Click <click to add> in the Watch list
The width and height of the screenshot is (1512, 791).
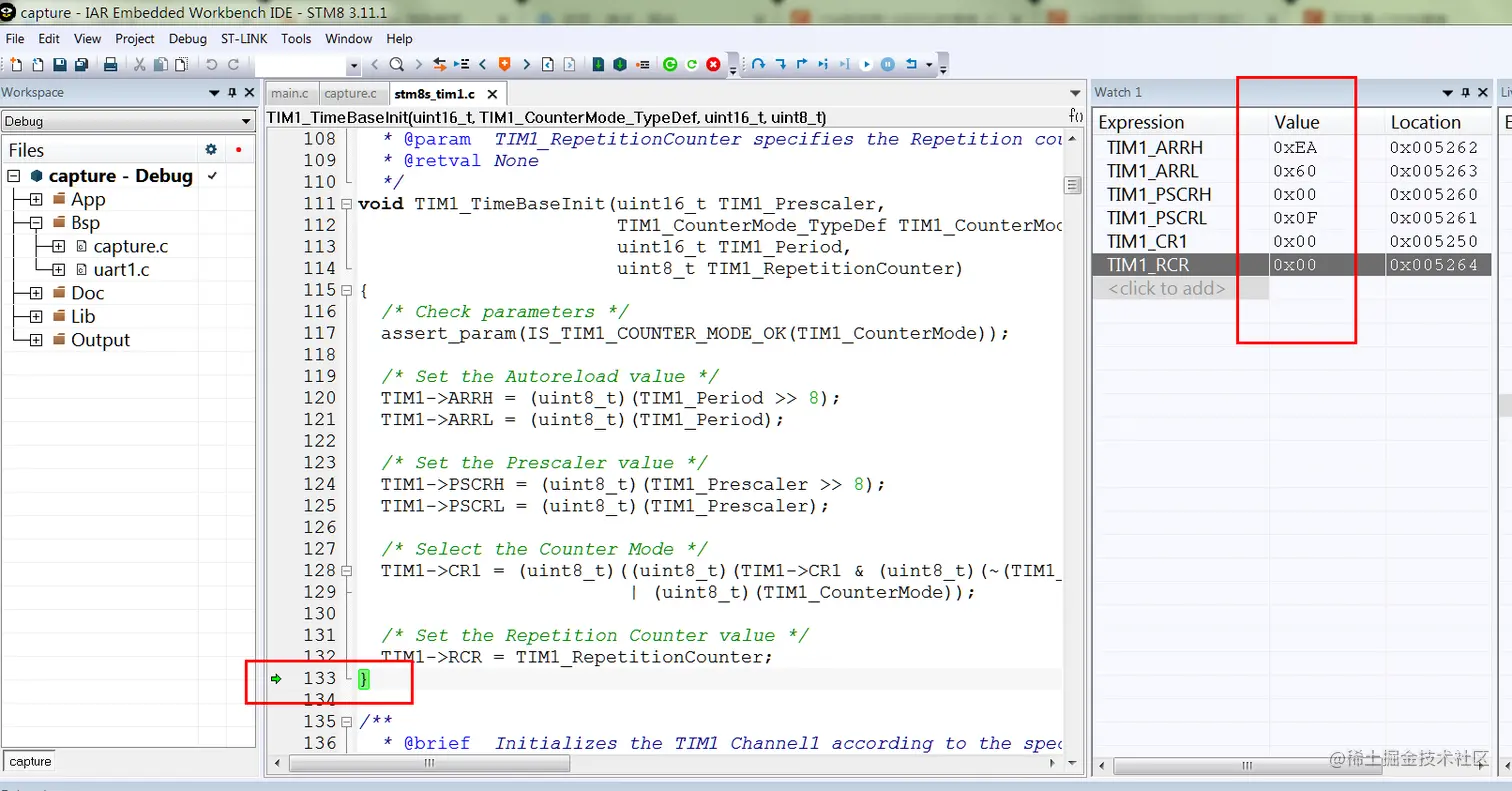(1166, 288)
